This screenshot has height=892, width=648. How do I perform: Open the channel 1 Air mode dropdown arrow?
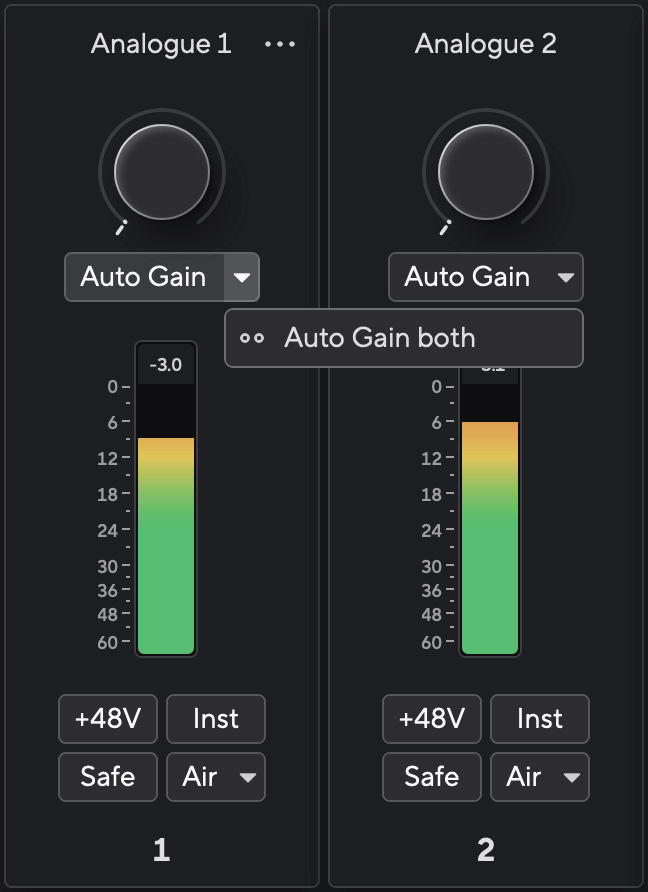pyautogui.click(x=247, y=777)
